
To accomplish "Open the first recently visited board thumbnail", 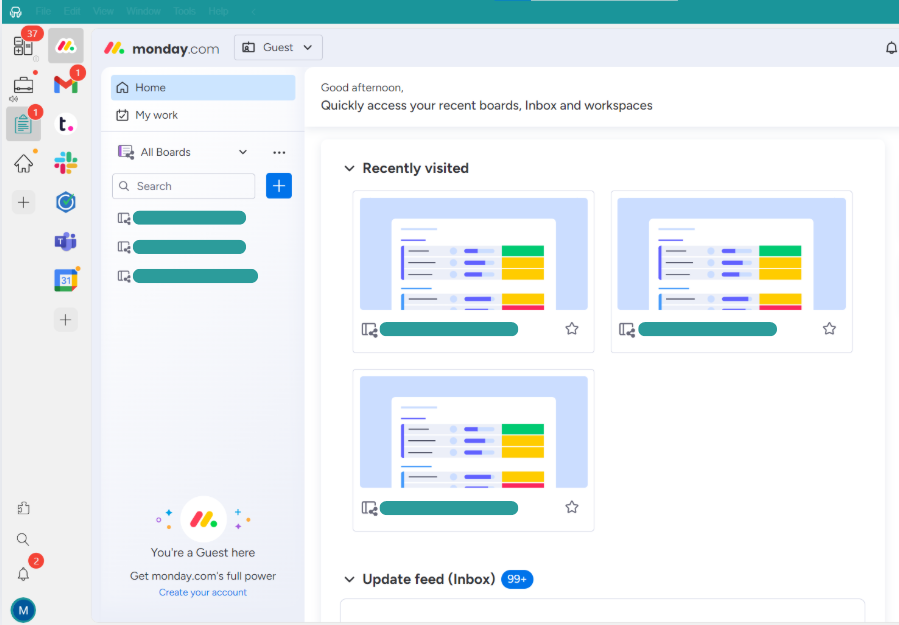I will pos(474,254).
